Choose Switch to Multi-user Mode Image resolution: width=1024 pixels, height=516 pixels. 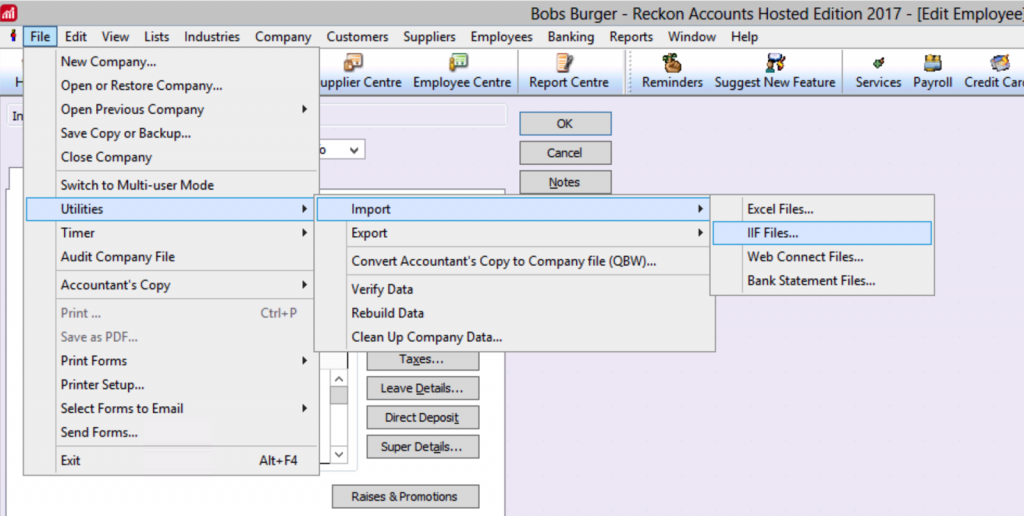[172, 185]
